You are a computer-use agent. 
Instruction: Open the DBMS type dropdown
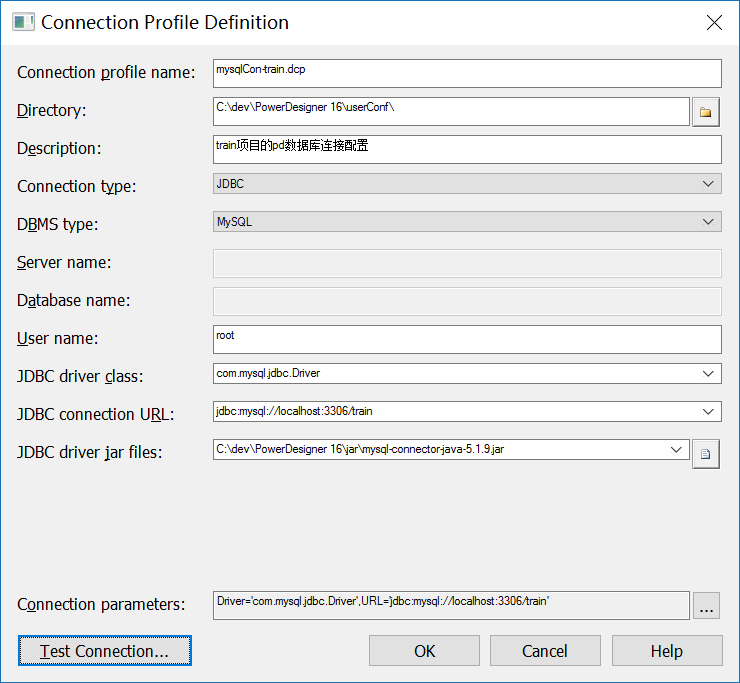click(709, 222)
